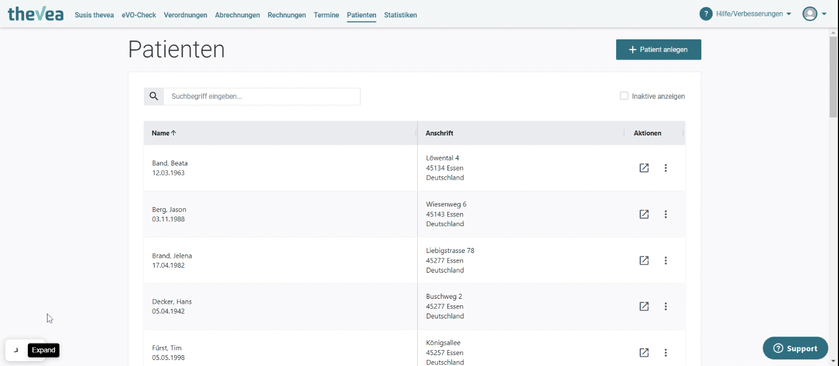Open Brand, Jelena record in new view
839x366 pixels.
(x=644, y=261)
